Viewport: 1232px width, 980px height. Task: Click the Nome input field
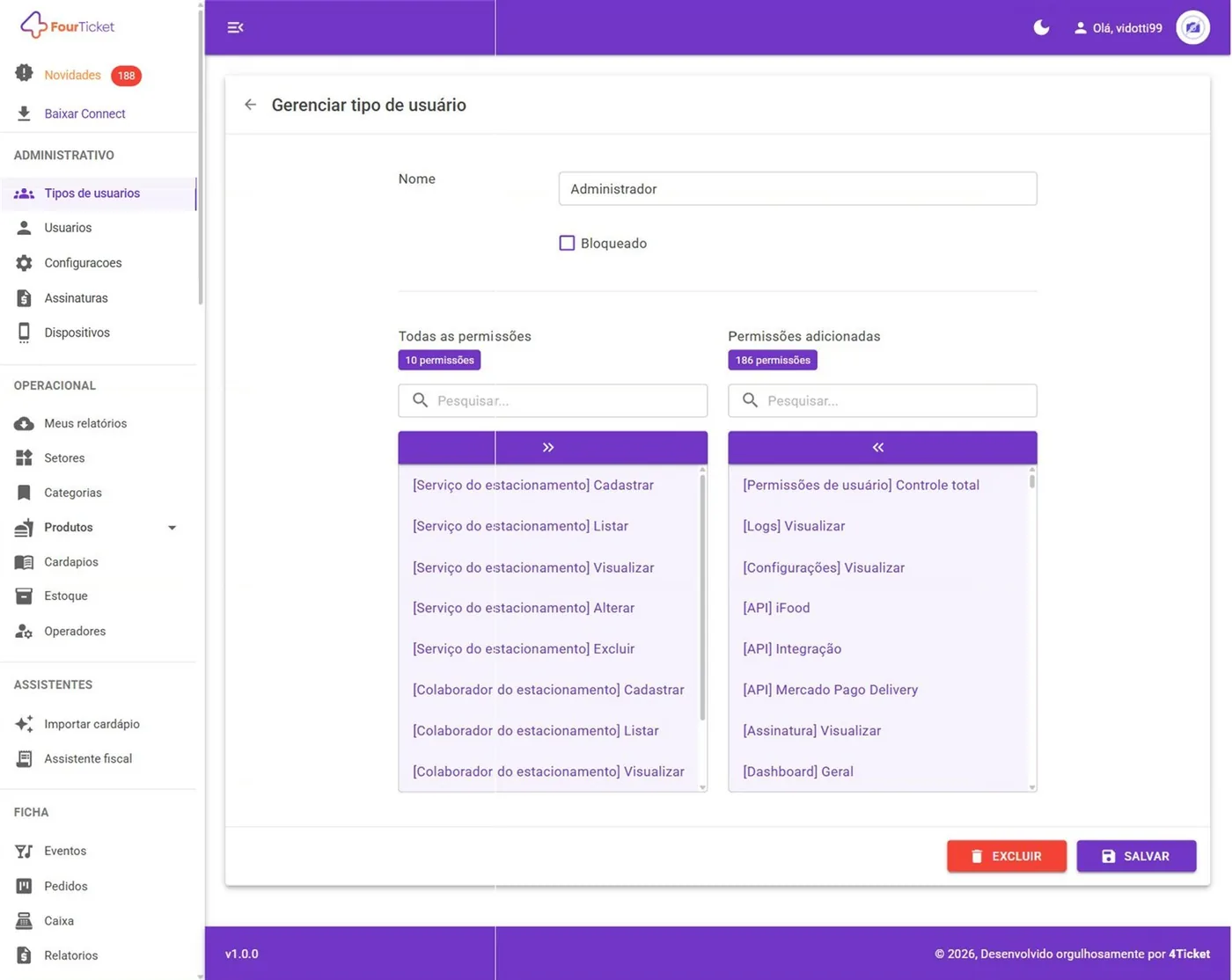point(797,188)
